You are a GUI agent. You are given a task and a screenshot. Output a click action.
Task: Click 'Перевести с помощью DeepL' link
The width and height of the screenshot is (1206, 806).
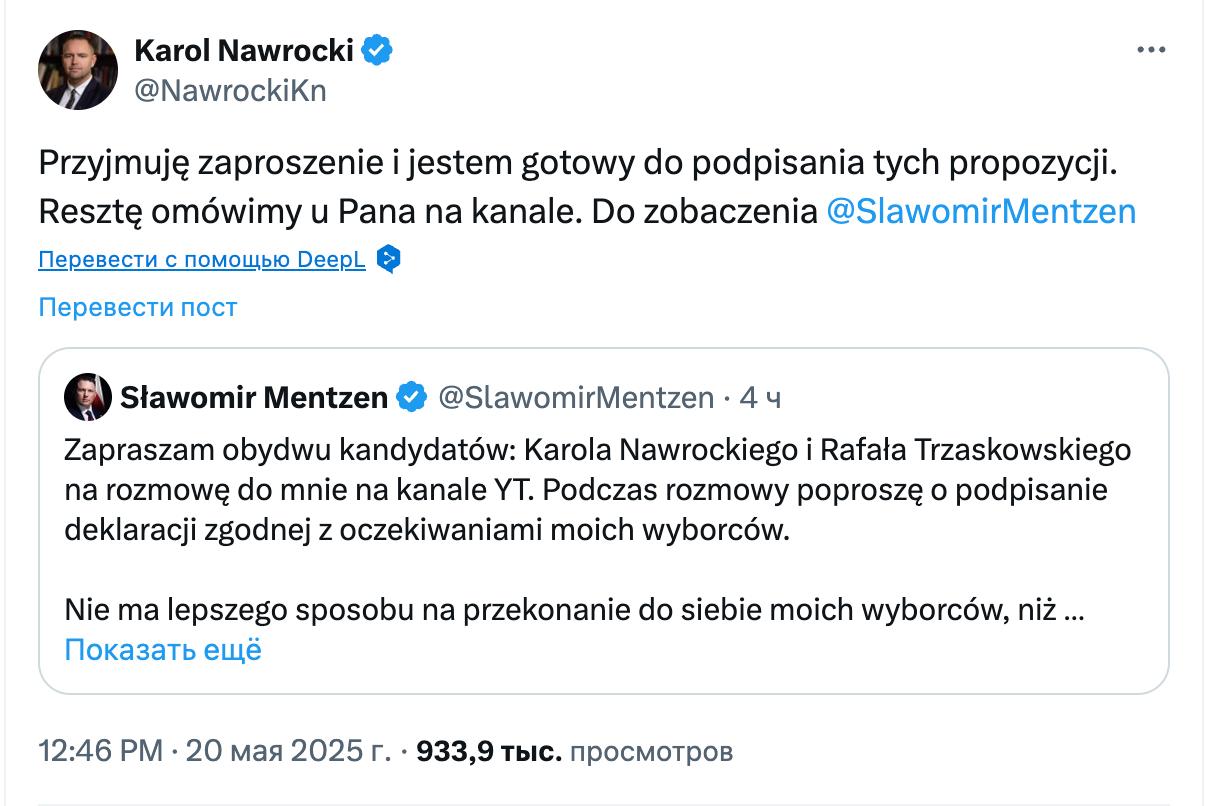[203, 261]
